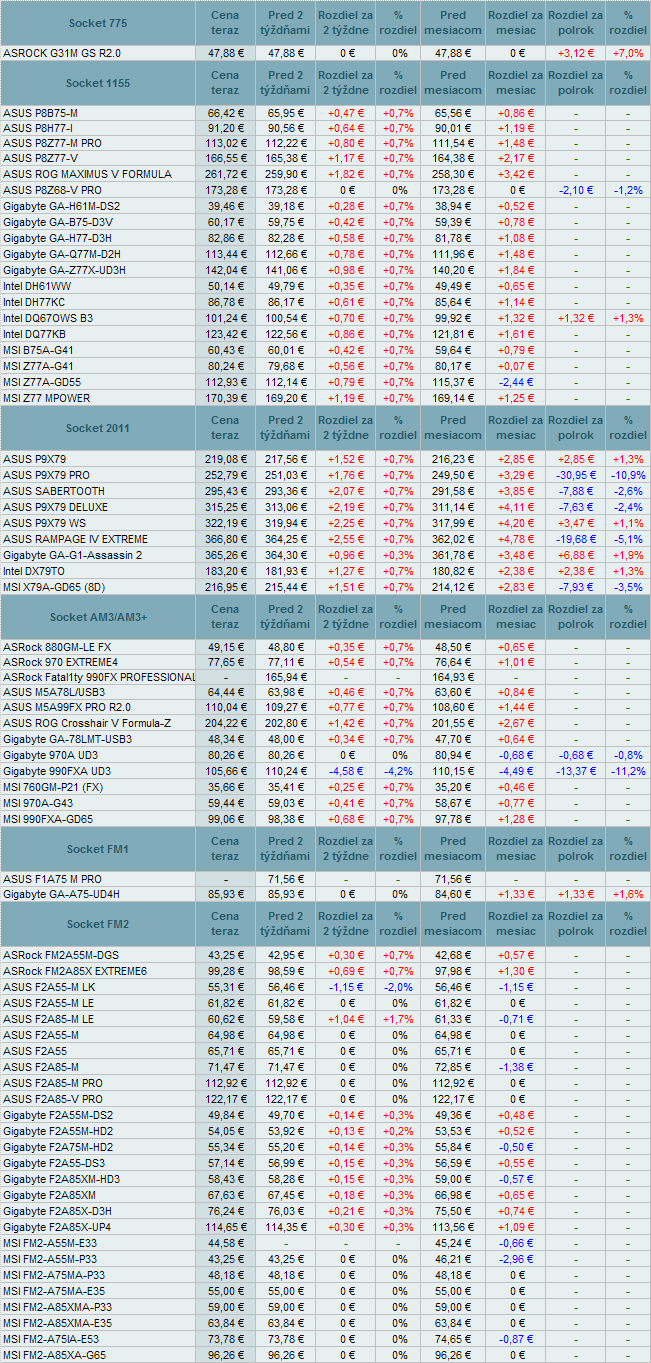Click the -19,68 € half-year difference

pyautogui.click(x=575, y=539)
